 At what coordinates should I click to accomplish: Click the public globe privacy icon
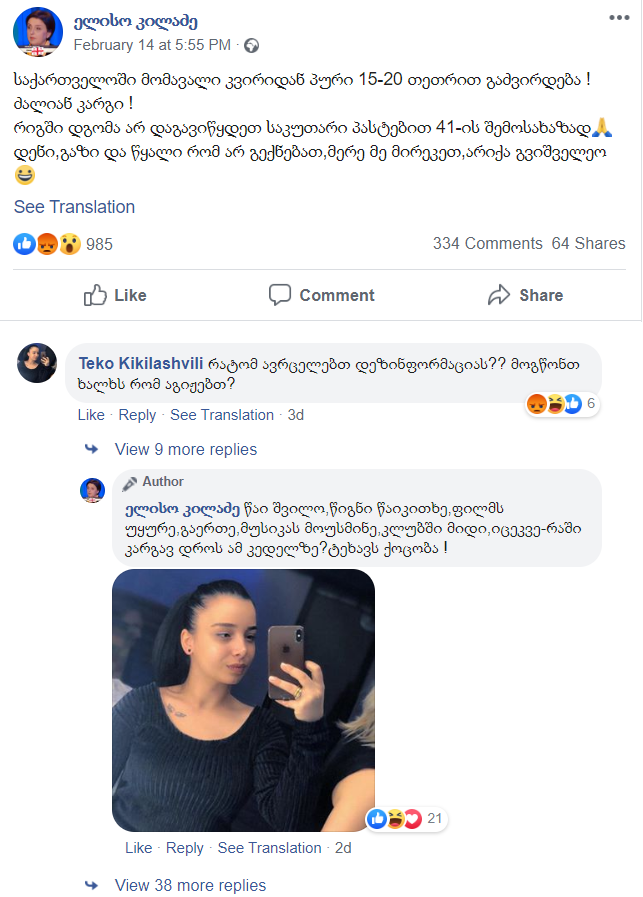tap(251, 46)
